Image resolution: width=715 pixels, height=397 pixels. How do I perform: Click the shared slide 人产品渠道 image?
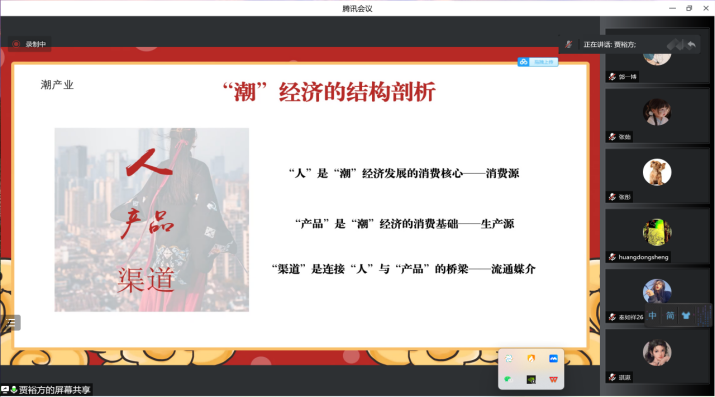152,220
